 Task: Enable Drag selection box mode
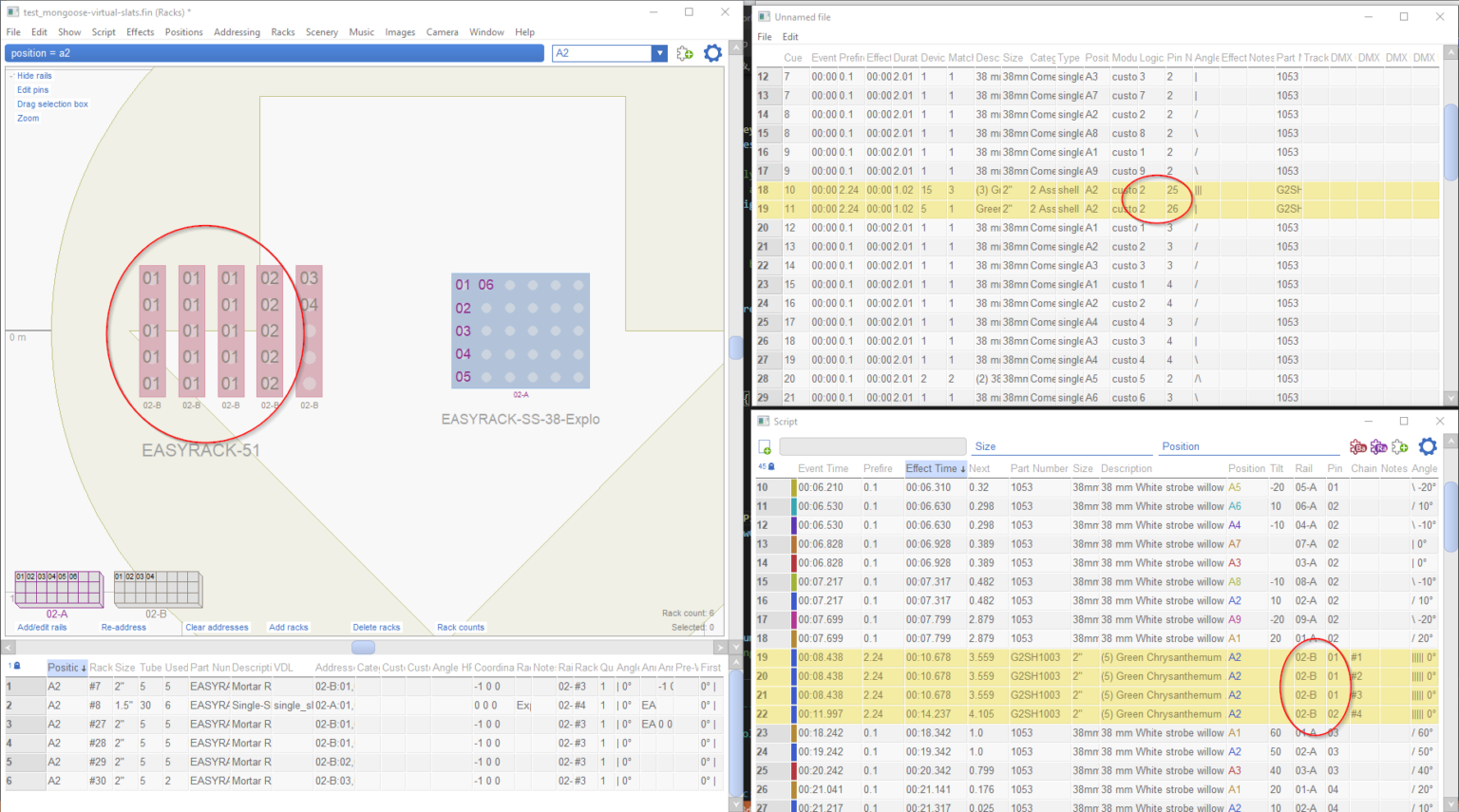[x=52, y=104]
